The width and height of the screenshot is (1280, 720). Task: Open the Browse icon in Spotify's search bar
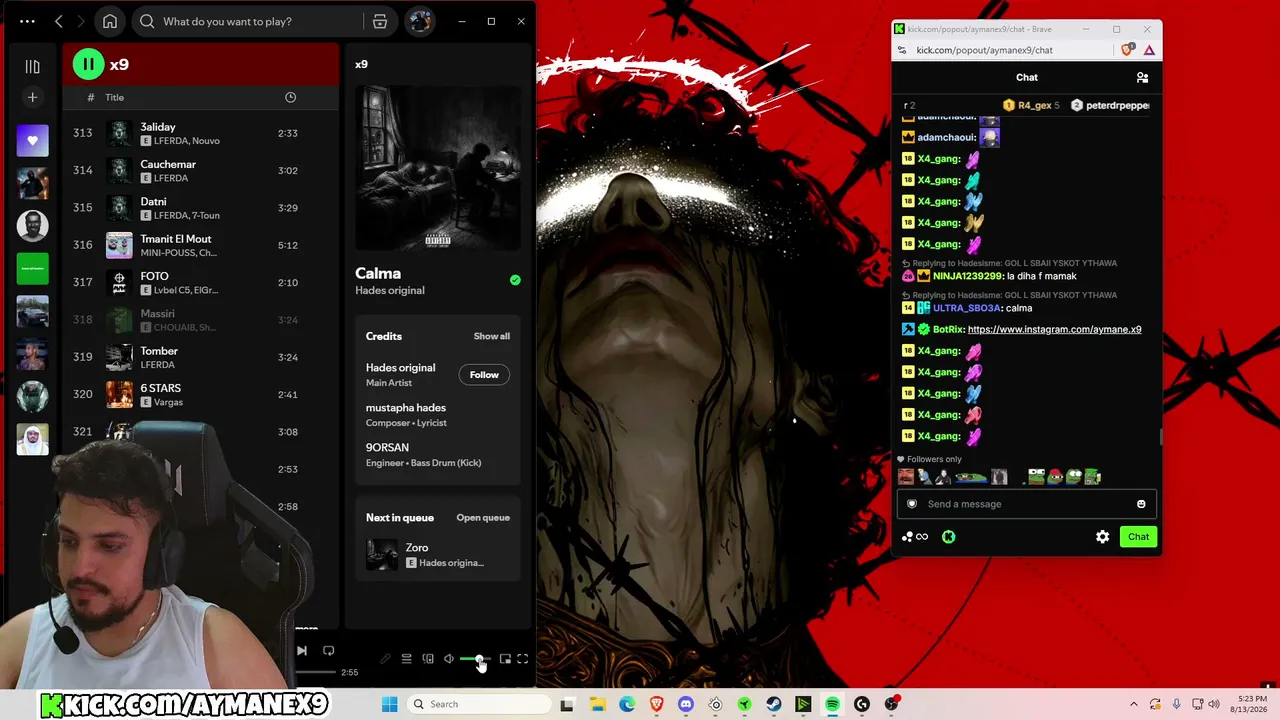(x=380, y=21)
